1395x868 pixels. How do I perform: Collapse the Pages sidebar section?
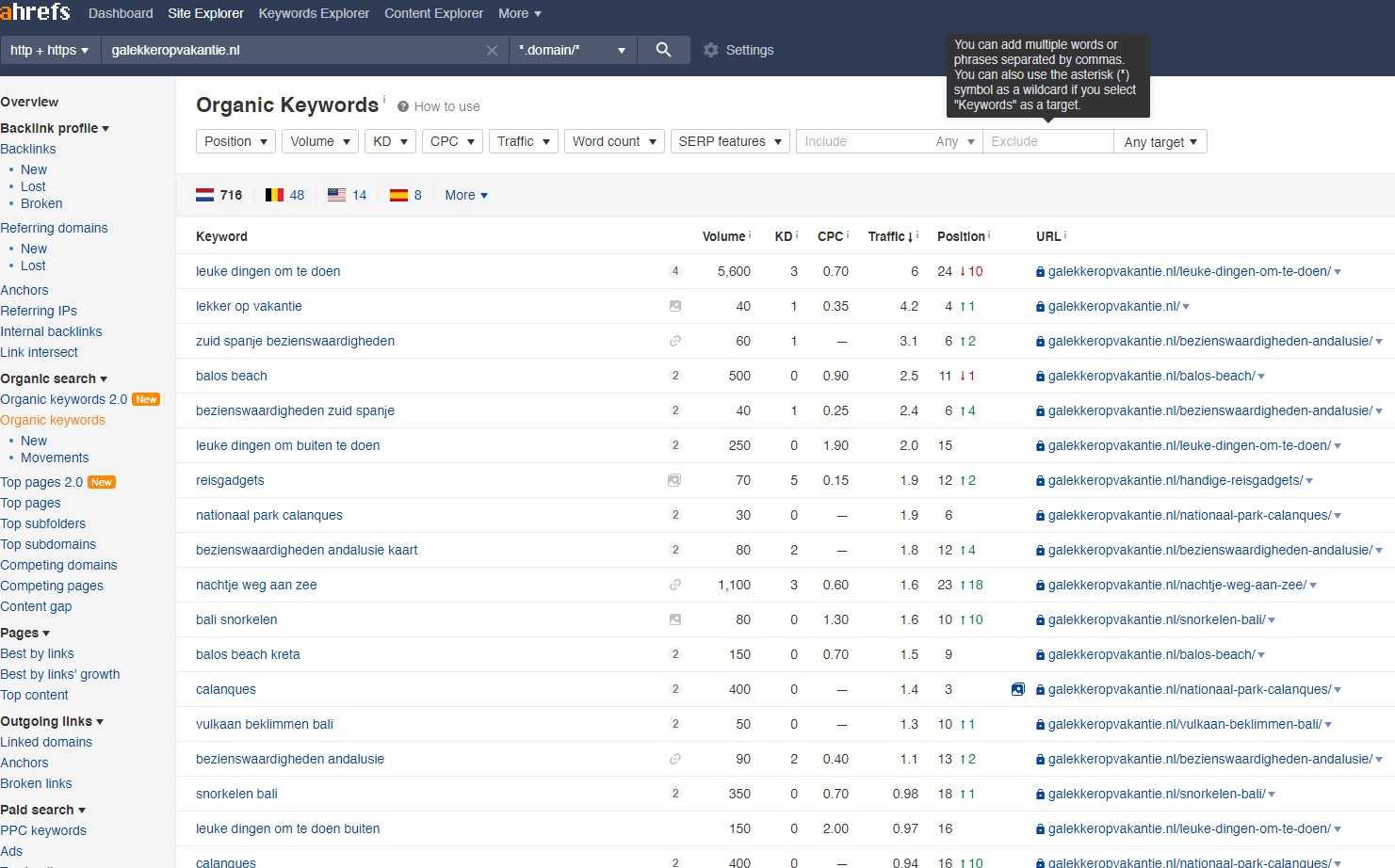point(25,633)
